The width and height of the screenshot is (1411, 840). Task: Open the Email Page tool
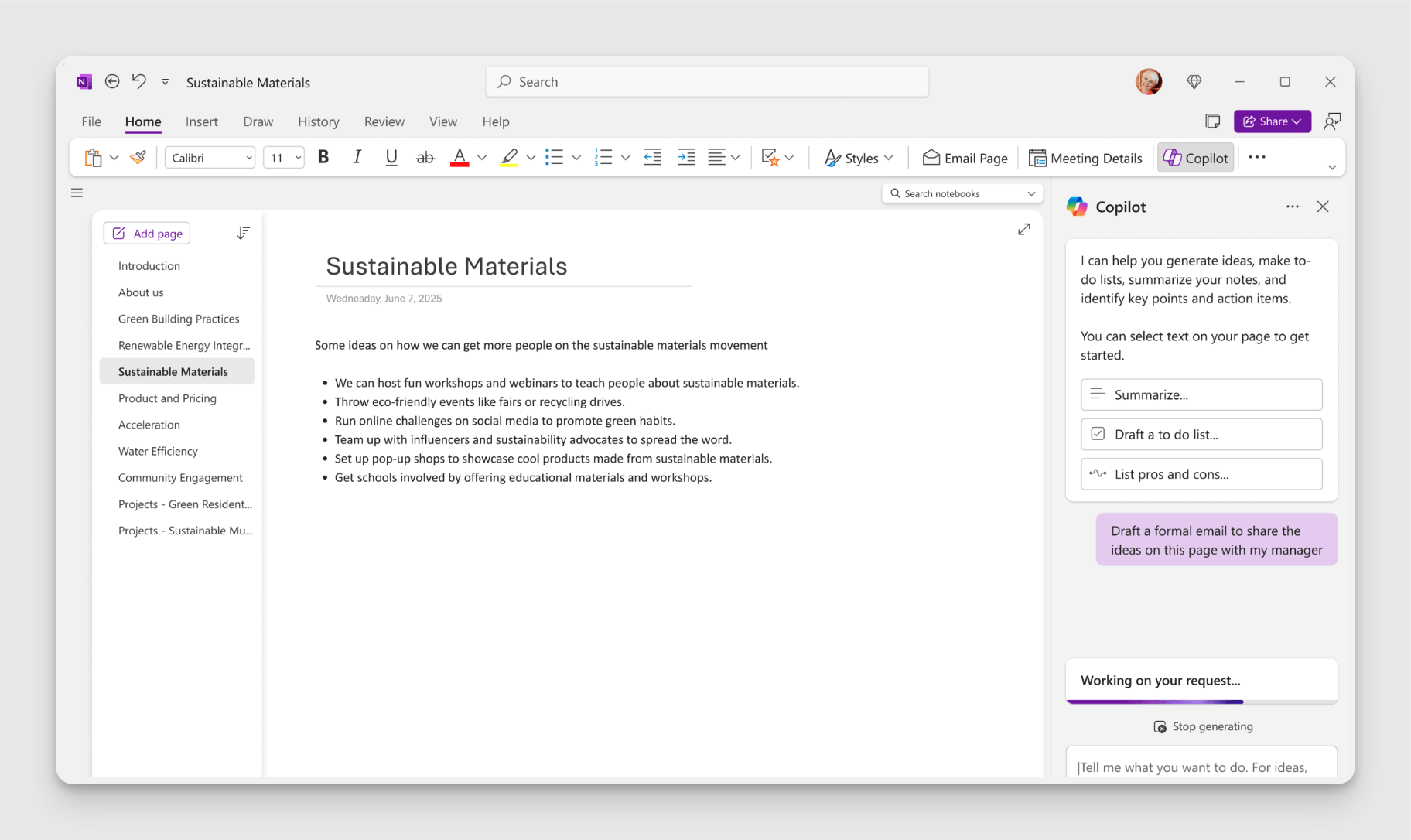tap(965, 157)
